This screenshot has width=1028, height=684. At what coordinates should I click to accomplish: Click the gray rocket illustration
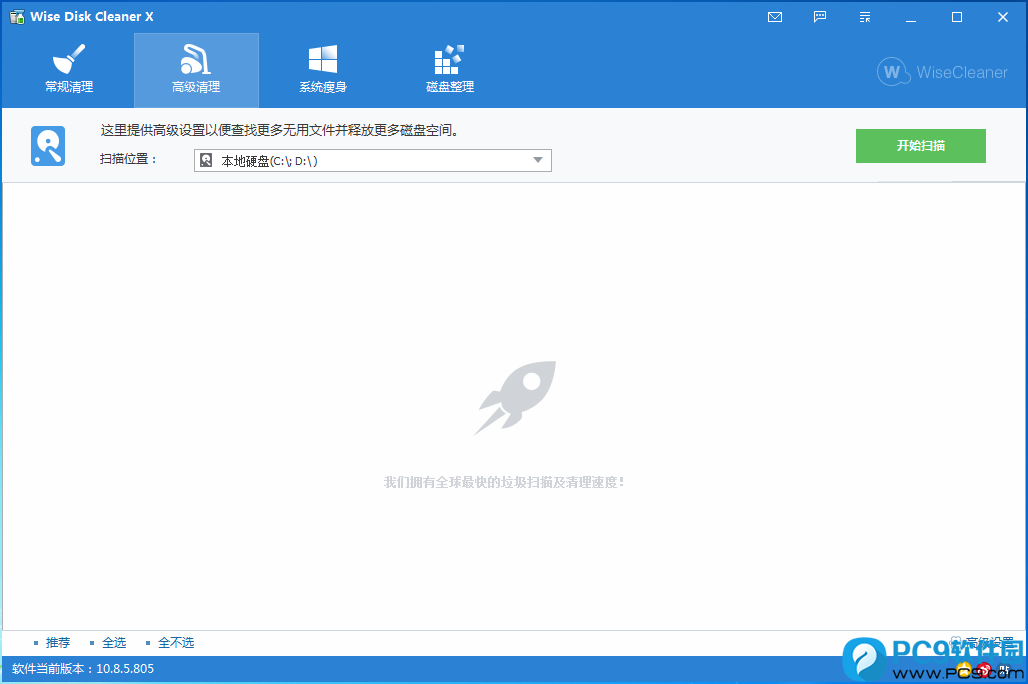514,398
